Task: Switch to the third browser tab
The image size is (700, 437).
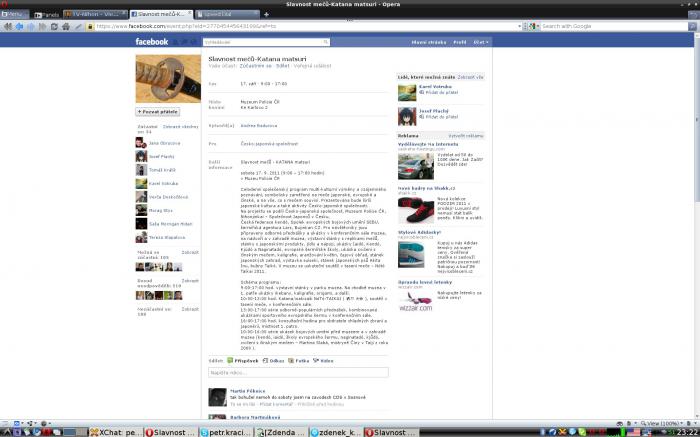Action: pos(227,14)
